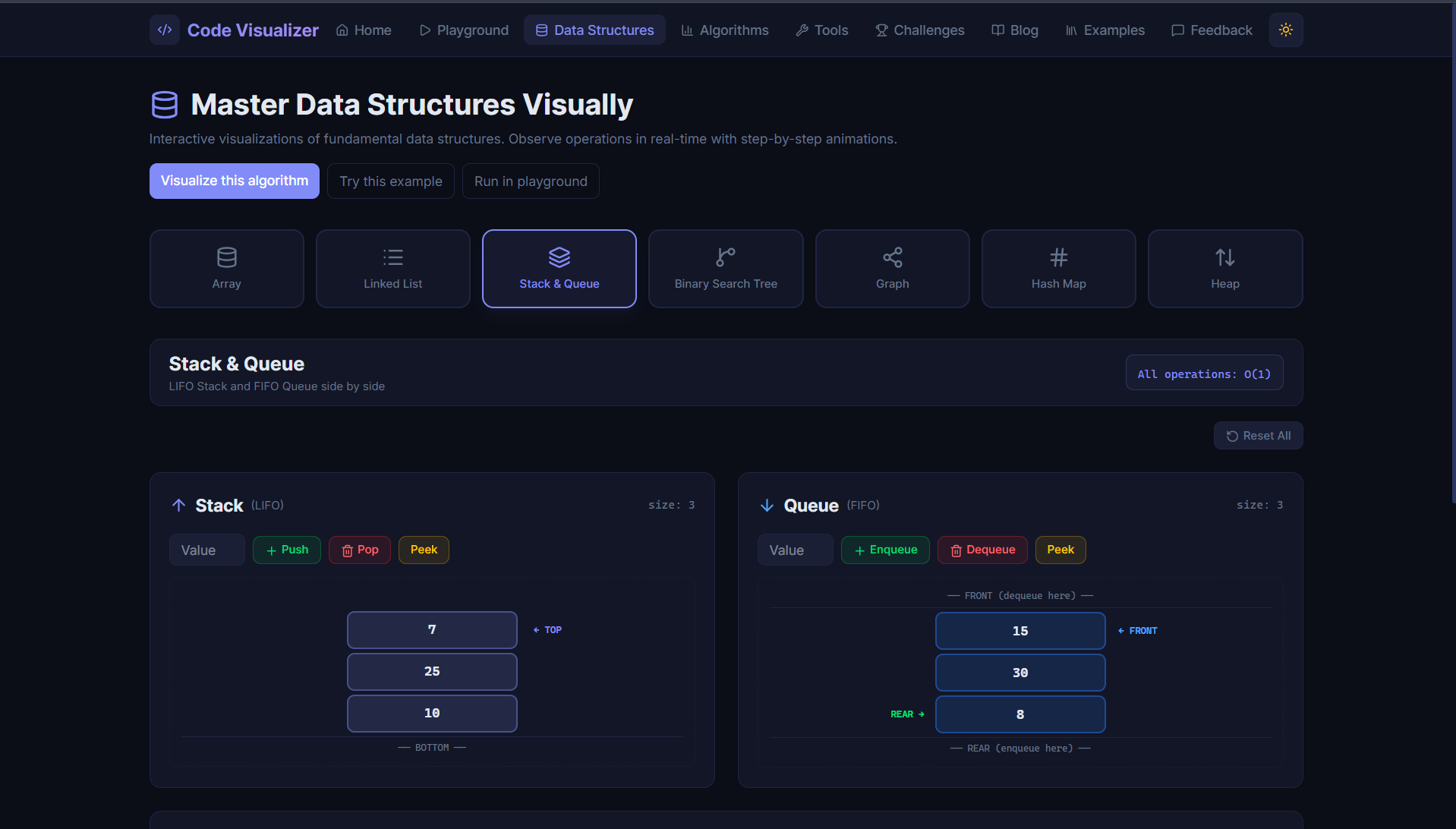The height and width of the screenshot is (829, 1456).
Task: Click 'FRONT (dequeue here)' label
Action: point(1020,596)
